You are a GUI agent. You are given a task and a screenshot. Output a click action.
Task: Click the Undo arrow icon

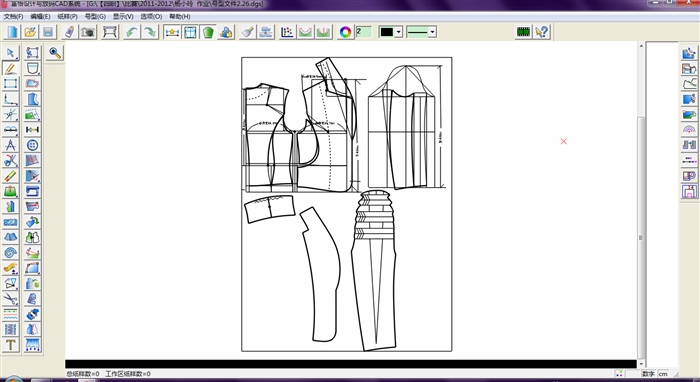click(x=132, y=32)
